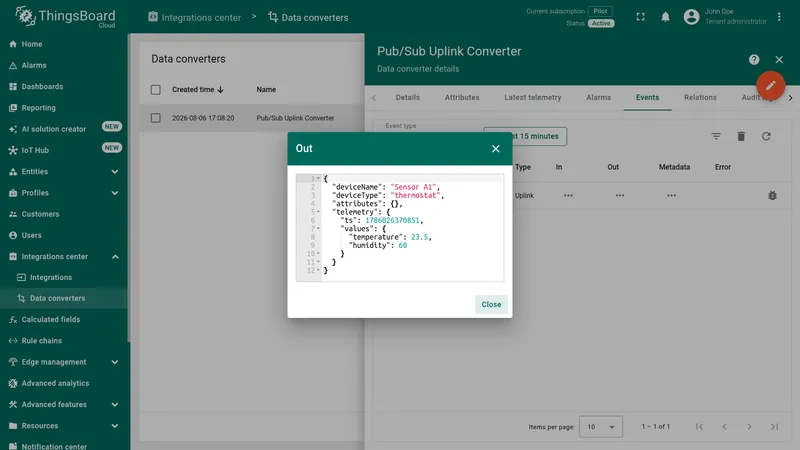
Task: Click the debug bug icon in Uplink row
Action: click(x=772, y=195)
